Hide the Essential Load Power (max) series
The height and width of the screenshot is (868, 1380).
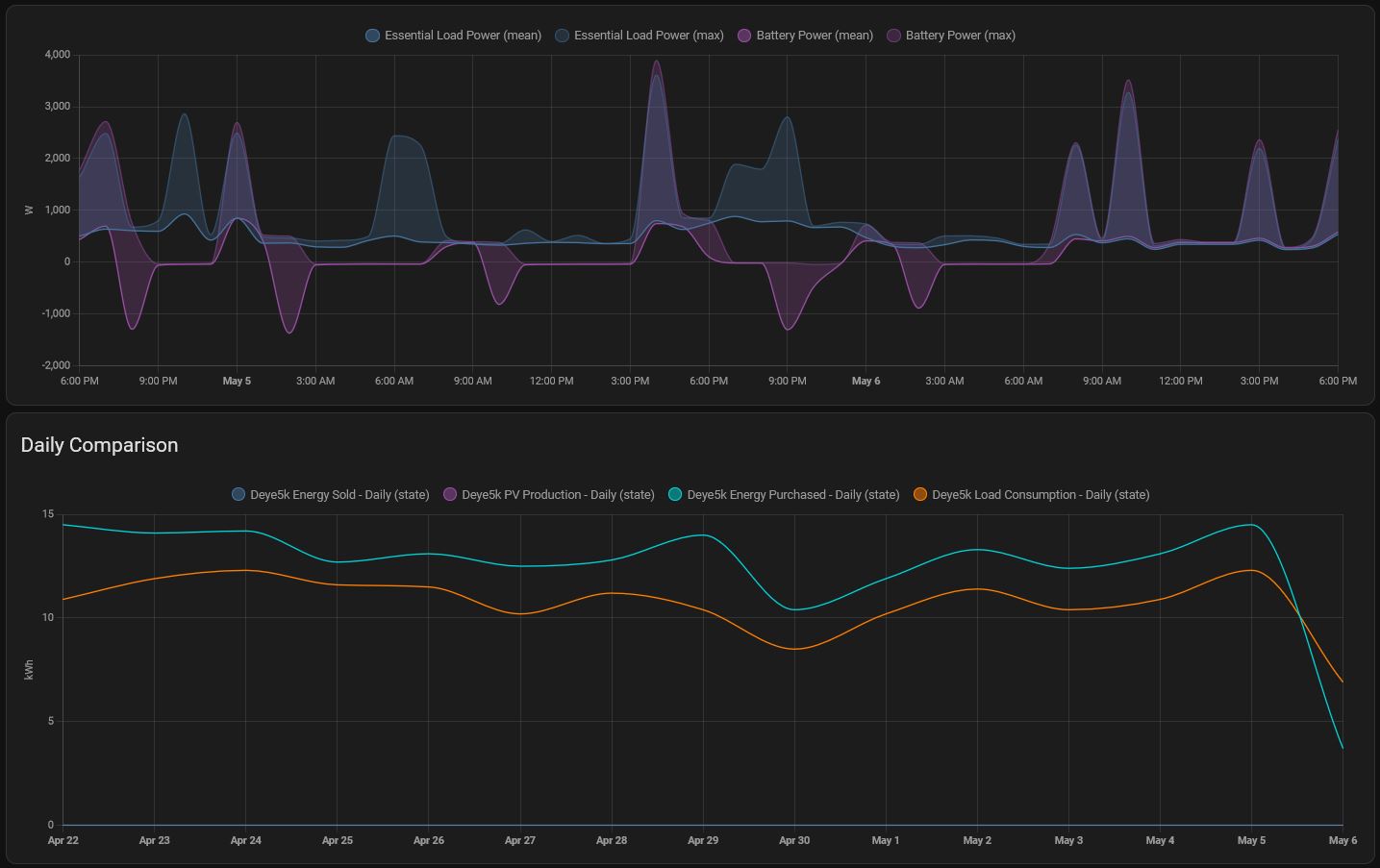click(x=562, y=36)
